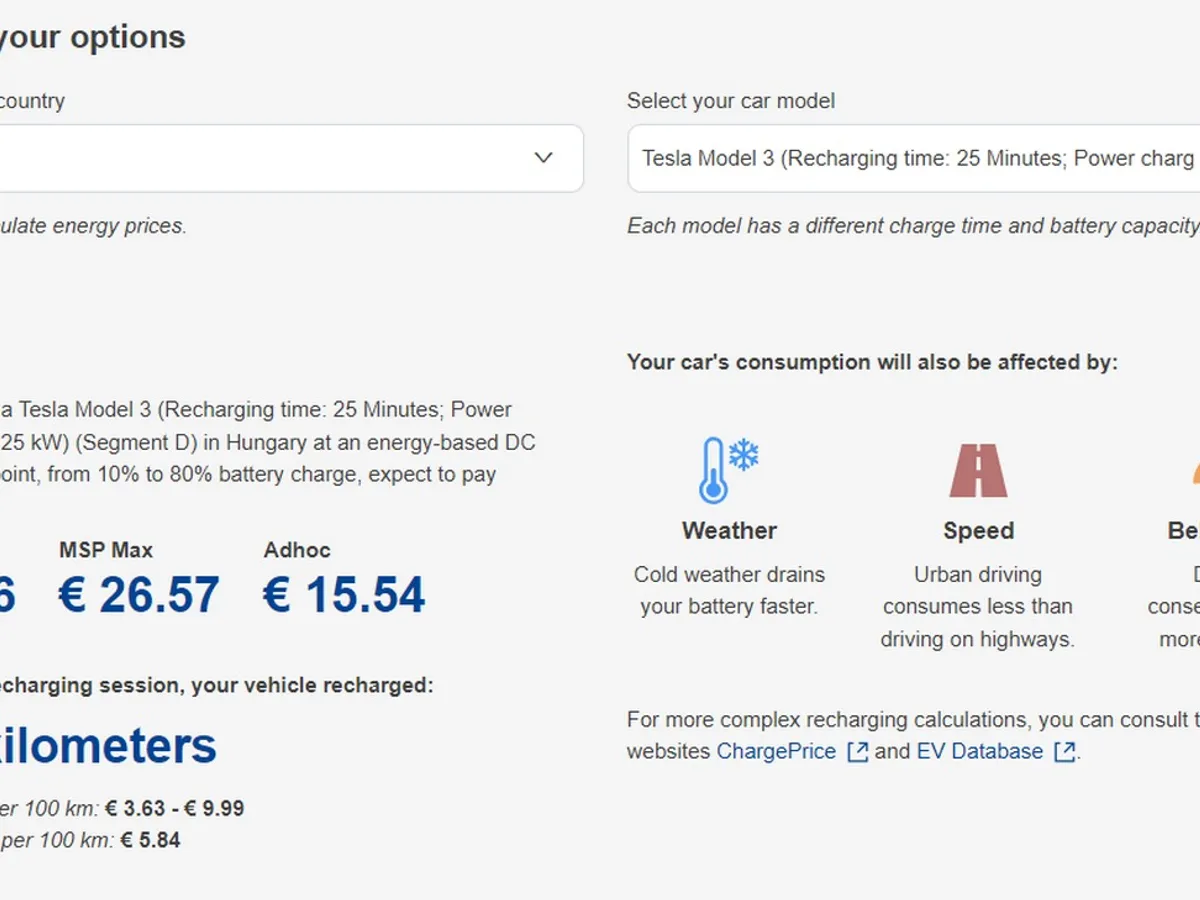This screenshot has height=900, width=1200.
Task: Click external-link icon beside ChargePrice
Action: tap(857, 752)
